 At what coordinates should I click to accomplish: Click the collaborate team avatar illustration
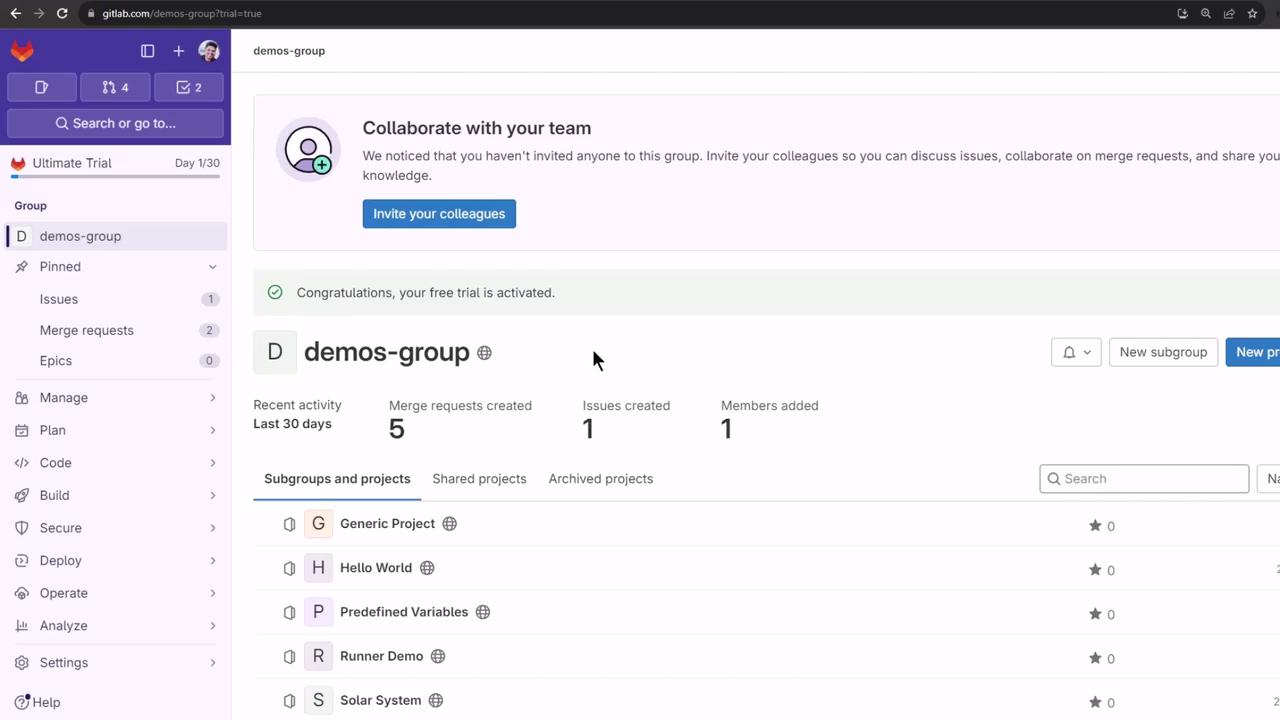point(308,150)
